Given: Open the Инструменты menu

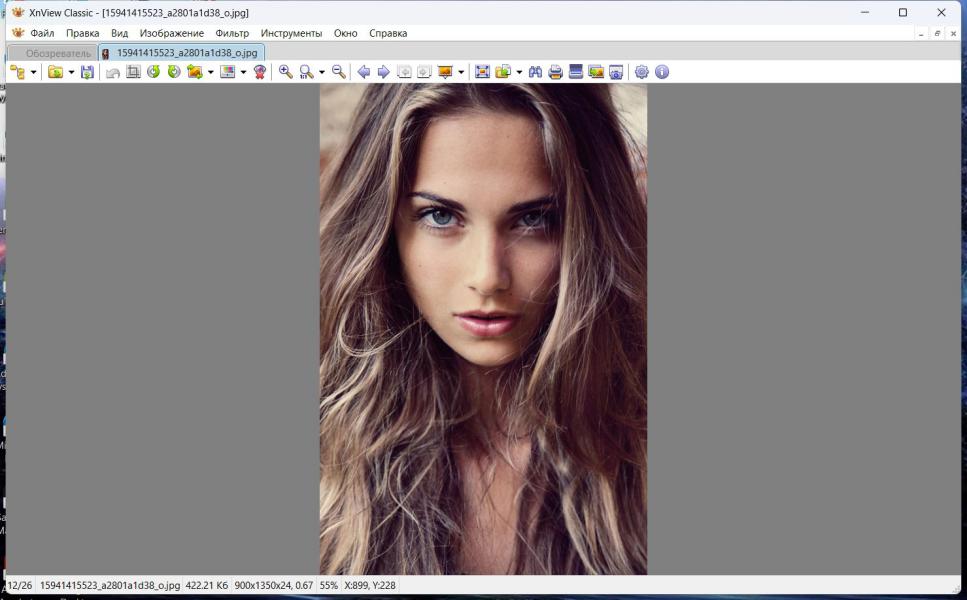Looking at the screenshot, I should (x=291, y=33).
